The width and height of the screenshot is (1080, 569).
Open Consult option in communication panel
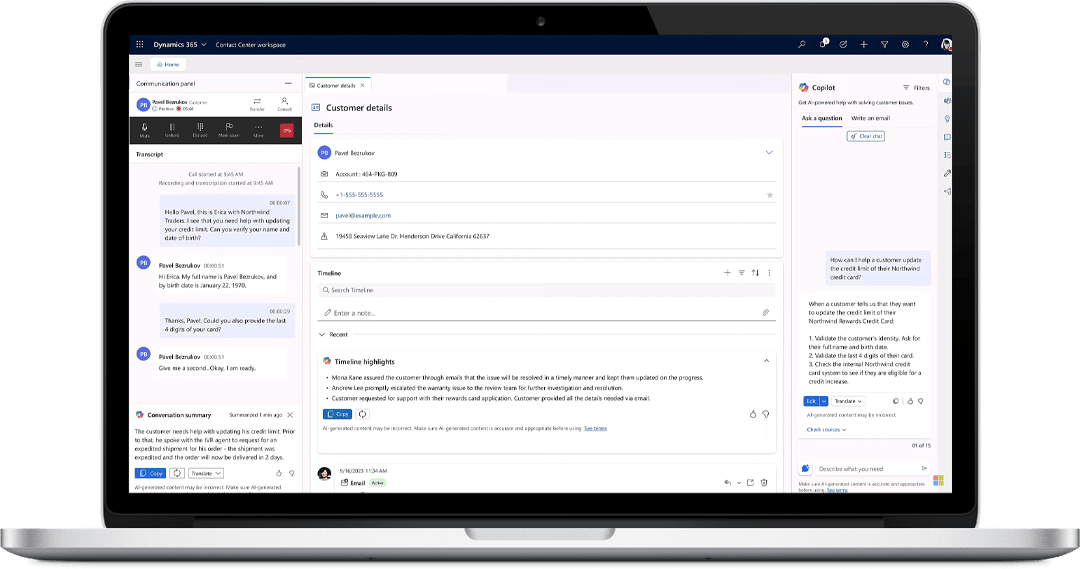tap(285, 103)
